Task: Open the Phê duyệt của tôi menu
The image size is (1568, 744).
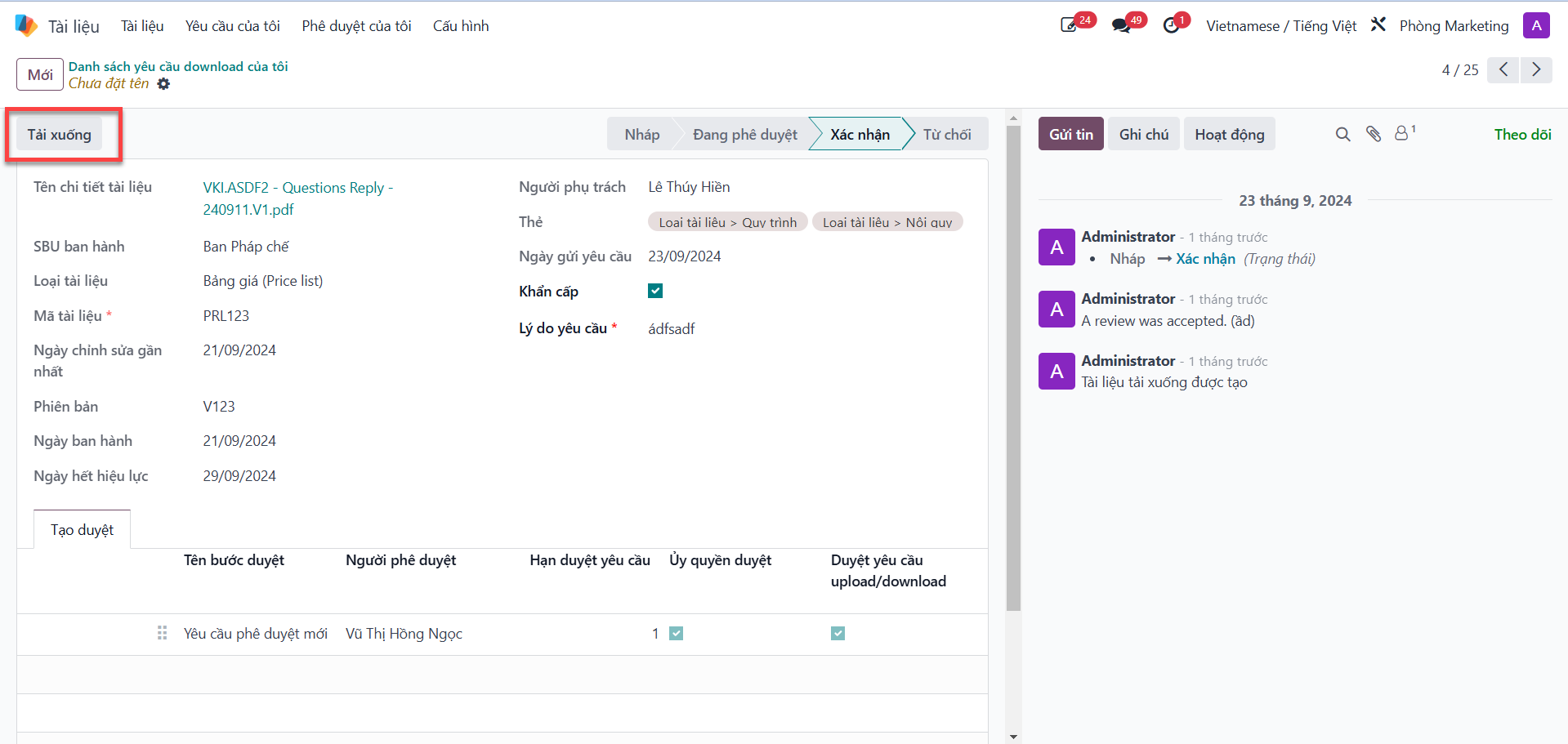Action: pyautogui.click(x=356, y=26)
